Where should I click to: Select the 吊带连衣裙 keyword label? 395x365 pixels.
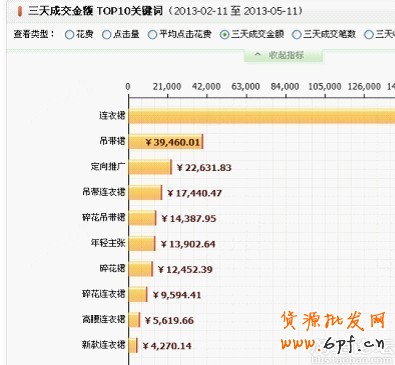[x=104, y=192]
